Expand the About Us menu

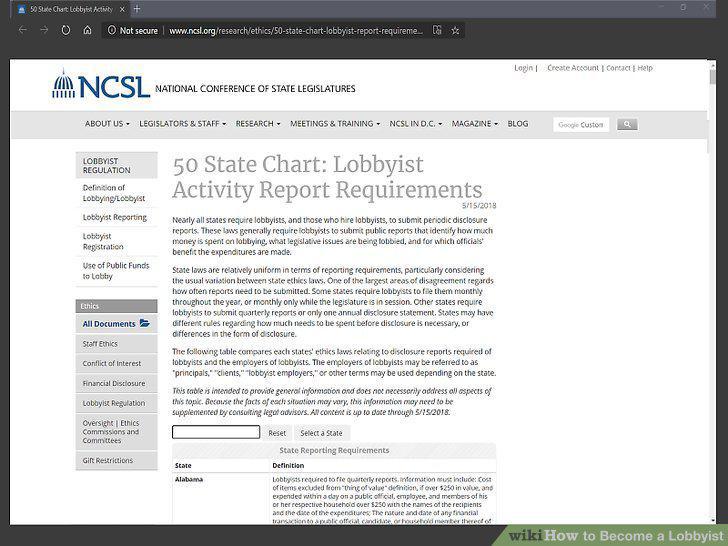coord(107,124)
